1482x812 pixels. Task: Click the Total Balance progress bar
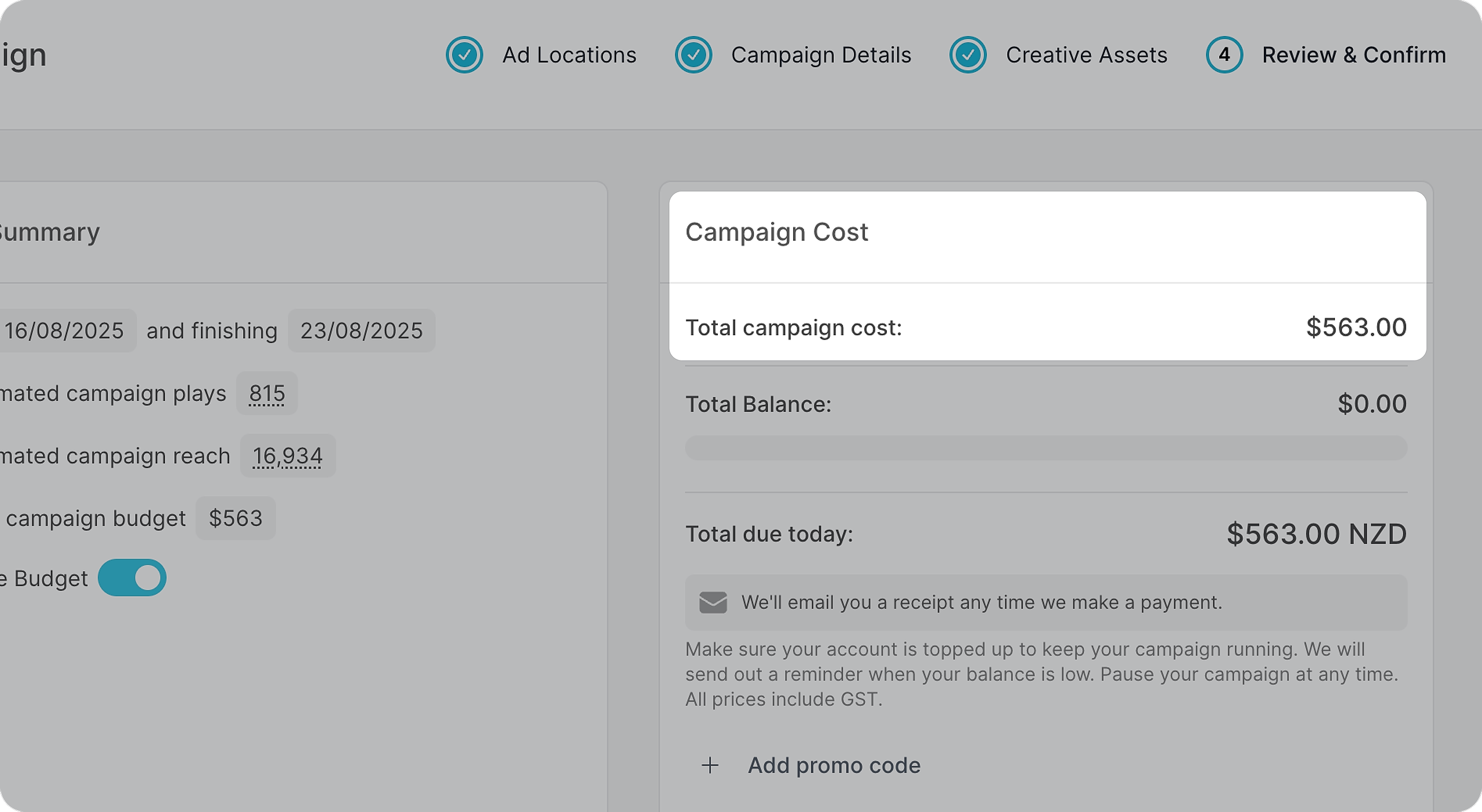(1046, 448)
